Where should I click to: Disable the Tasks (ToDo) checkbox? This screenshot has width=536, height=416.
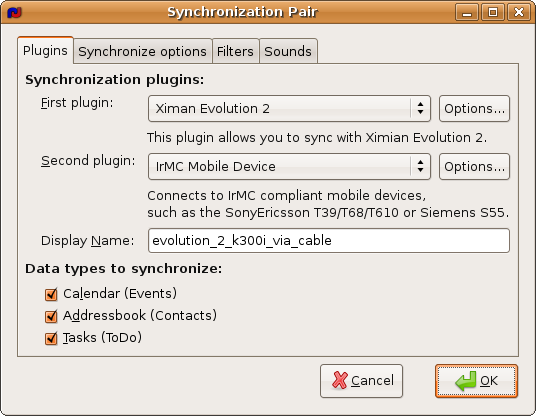(x=51, y=338)
